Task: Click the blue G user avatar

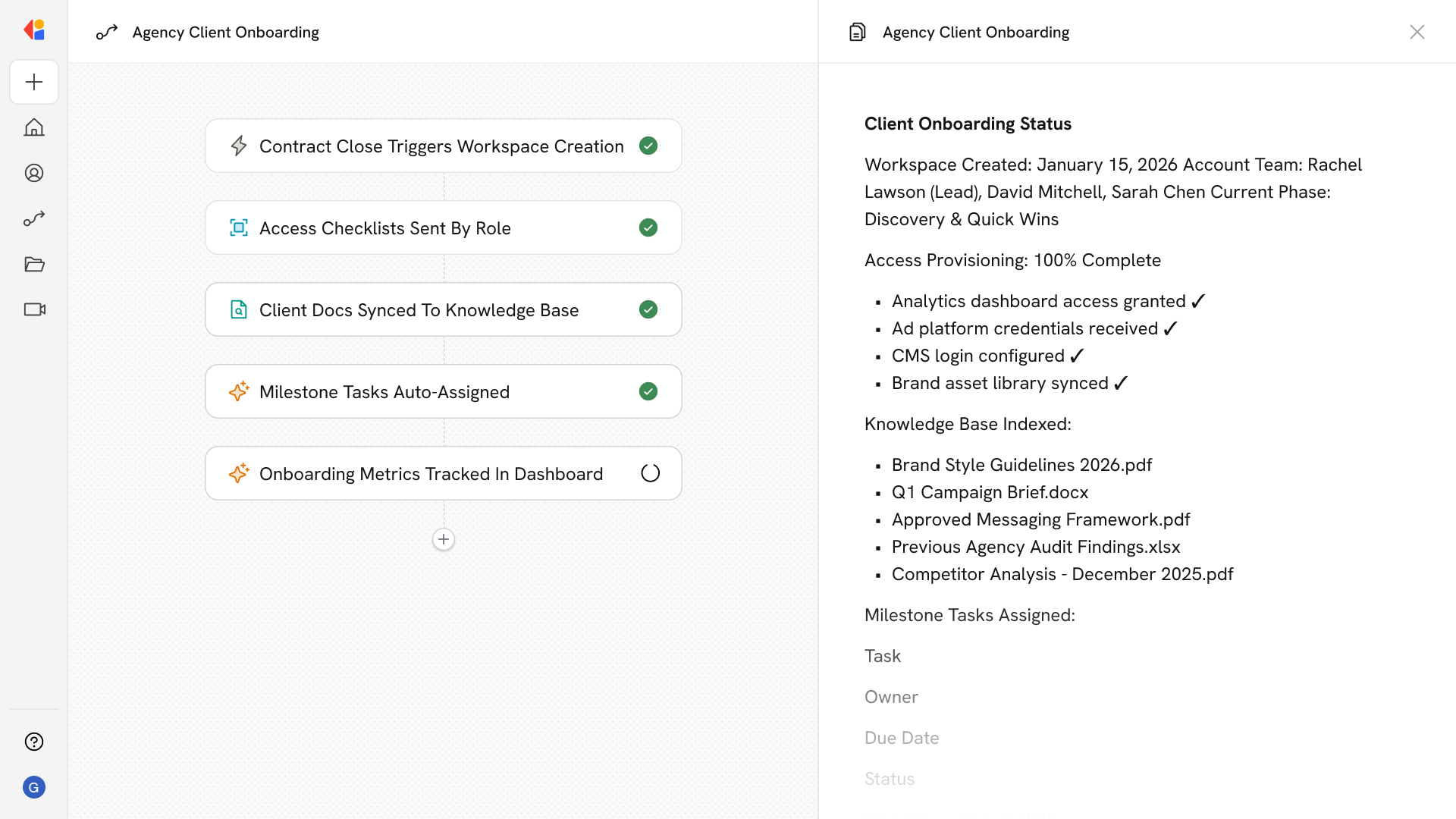Action: click(x=34, y=787)
